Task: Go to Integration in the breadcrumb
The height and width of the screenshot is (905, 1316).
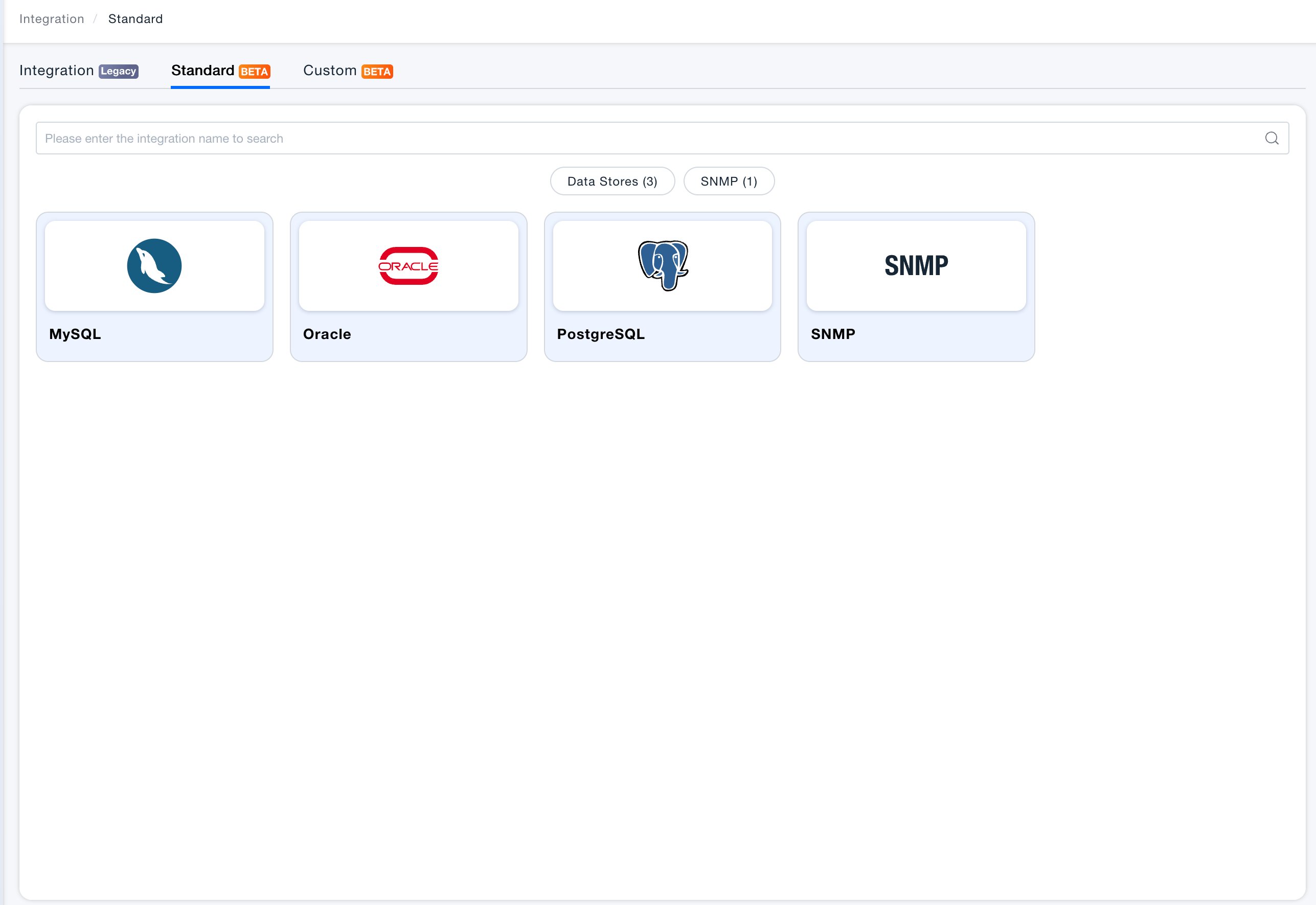Action: tap(52, 19)
